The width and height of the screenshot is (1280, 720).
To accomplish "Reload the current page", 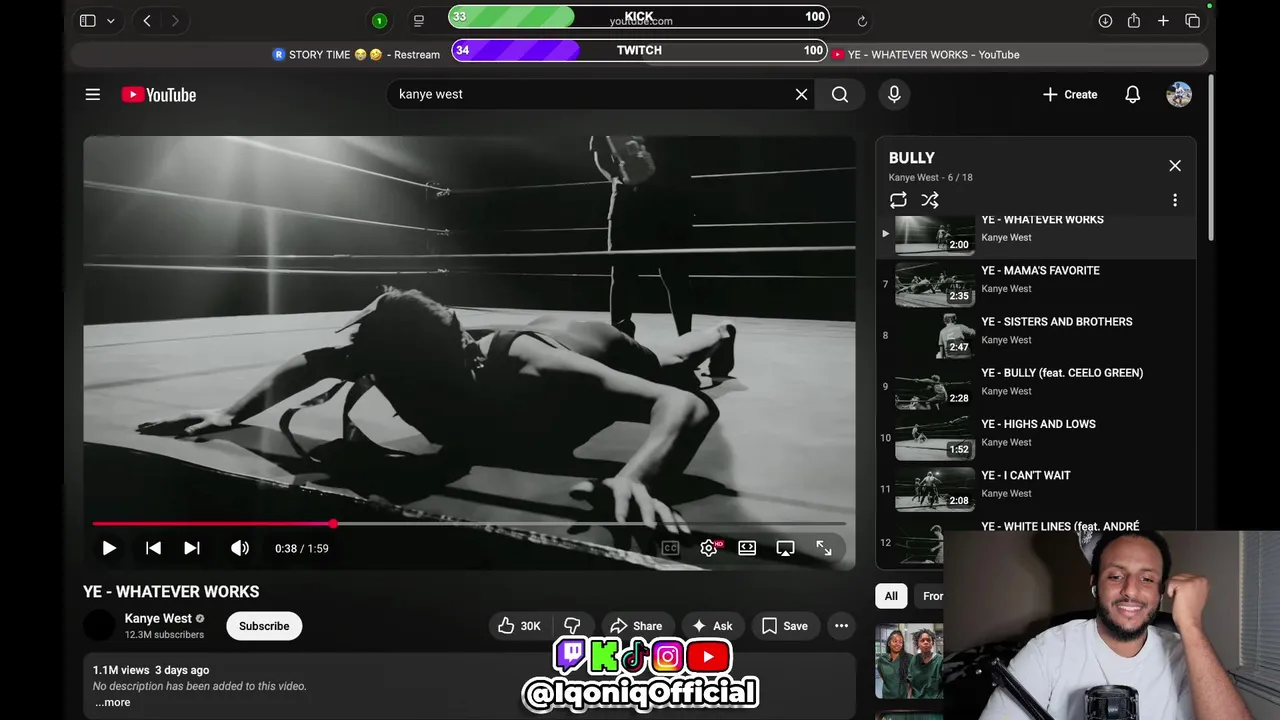I will click(862, 21).
